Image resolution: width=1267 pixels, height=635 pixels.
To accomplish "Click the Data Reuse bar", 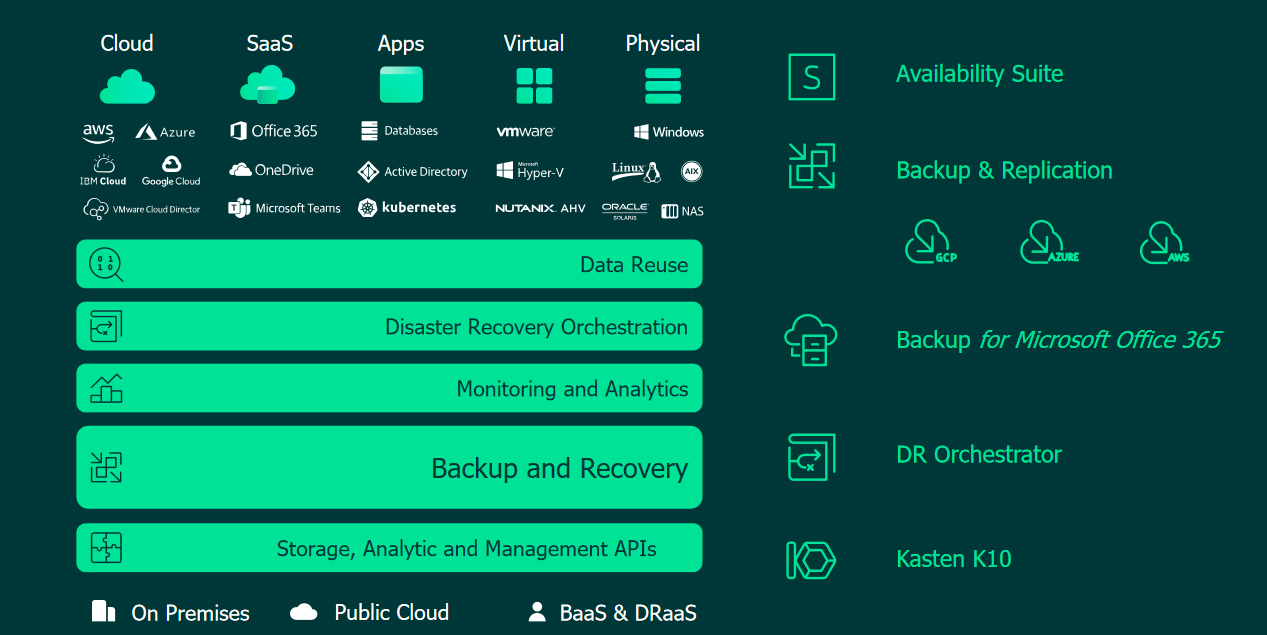I will [389, 264].
